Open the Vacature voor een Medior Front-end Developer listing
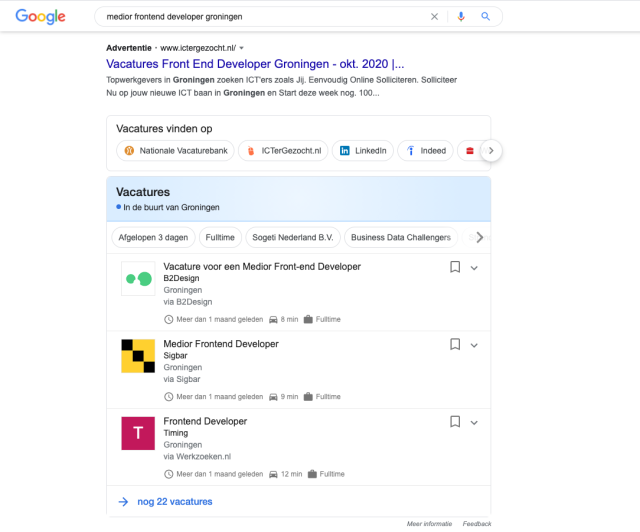 click(x=262, y=267)
